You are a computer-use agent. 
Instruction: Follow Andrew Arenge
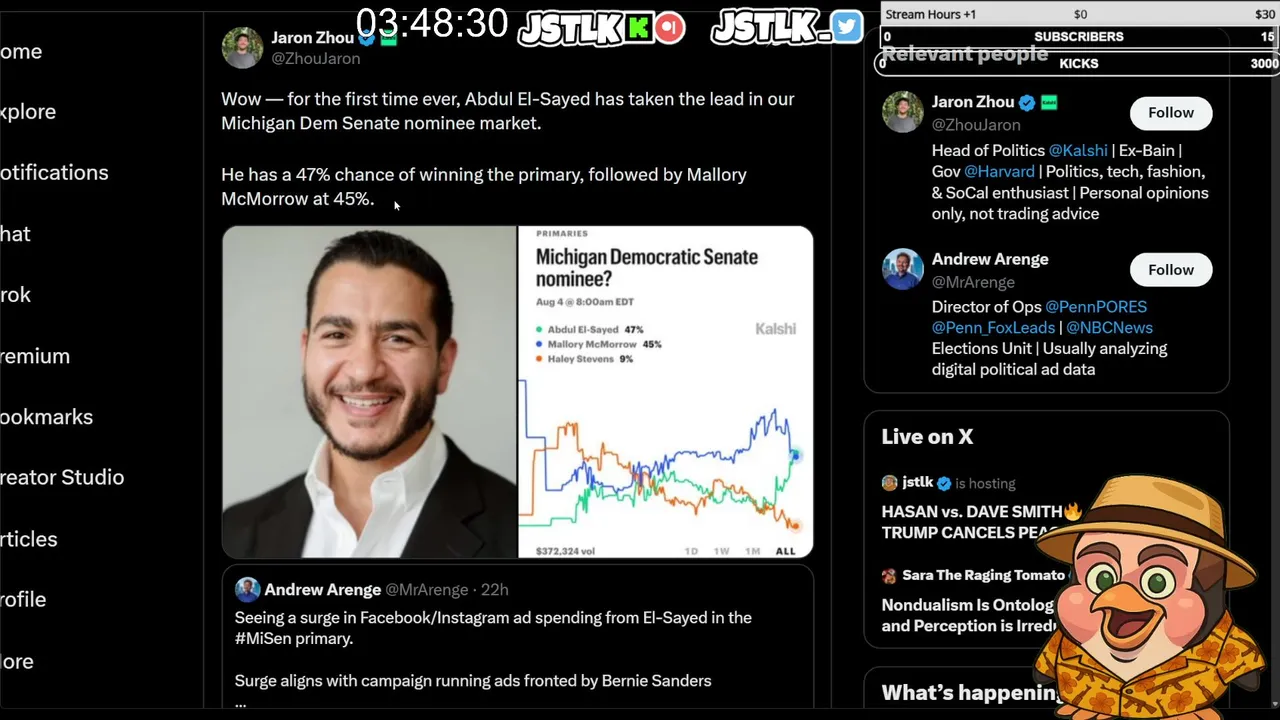(x=1171, y=270)
